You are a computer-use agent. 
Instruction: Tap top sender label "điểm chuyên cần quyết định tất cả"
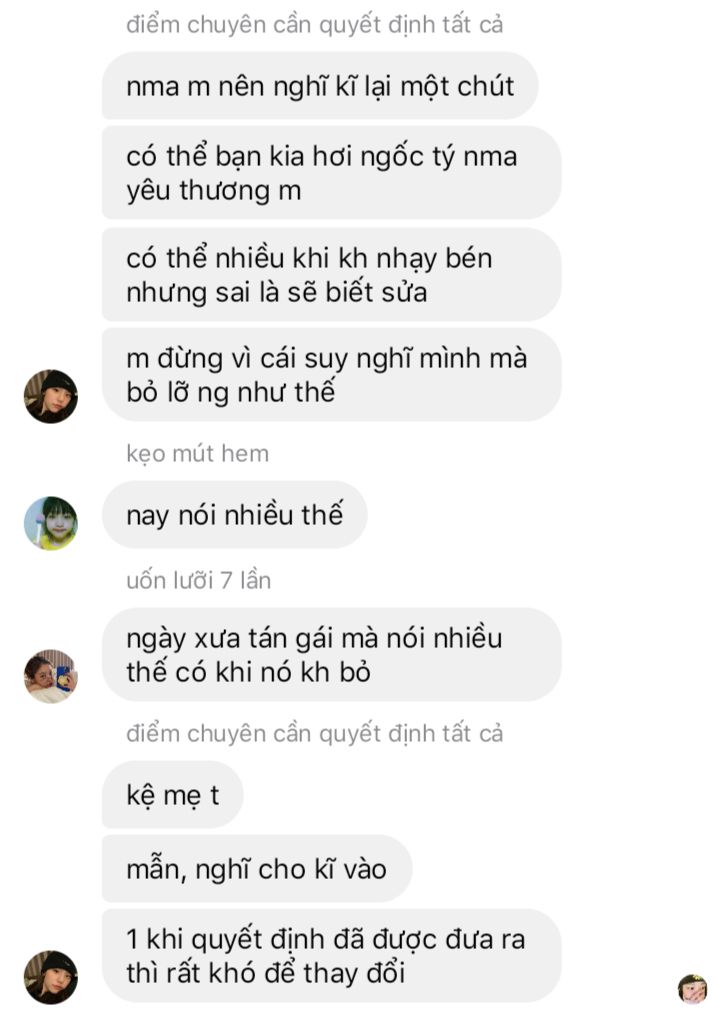pos(314,24)
